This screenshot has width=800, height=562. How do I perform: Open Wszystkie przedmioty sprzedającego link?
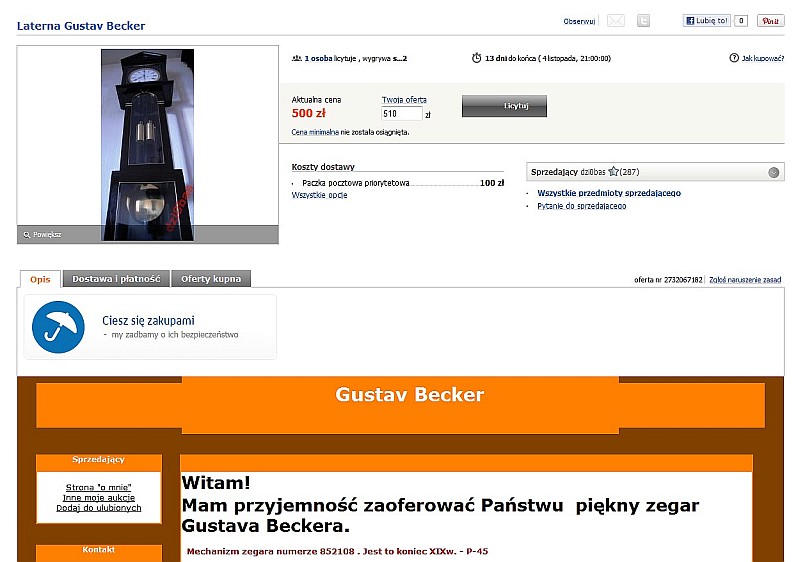[x=609, y=193]
